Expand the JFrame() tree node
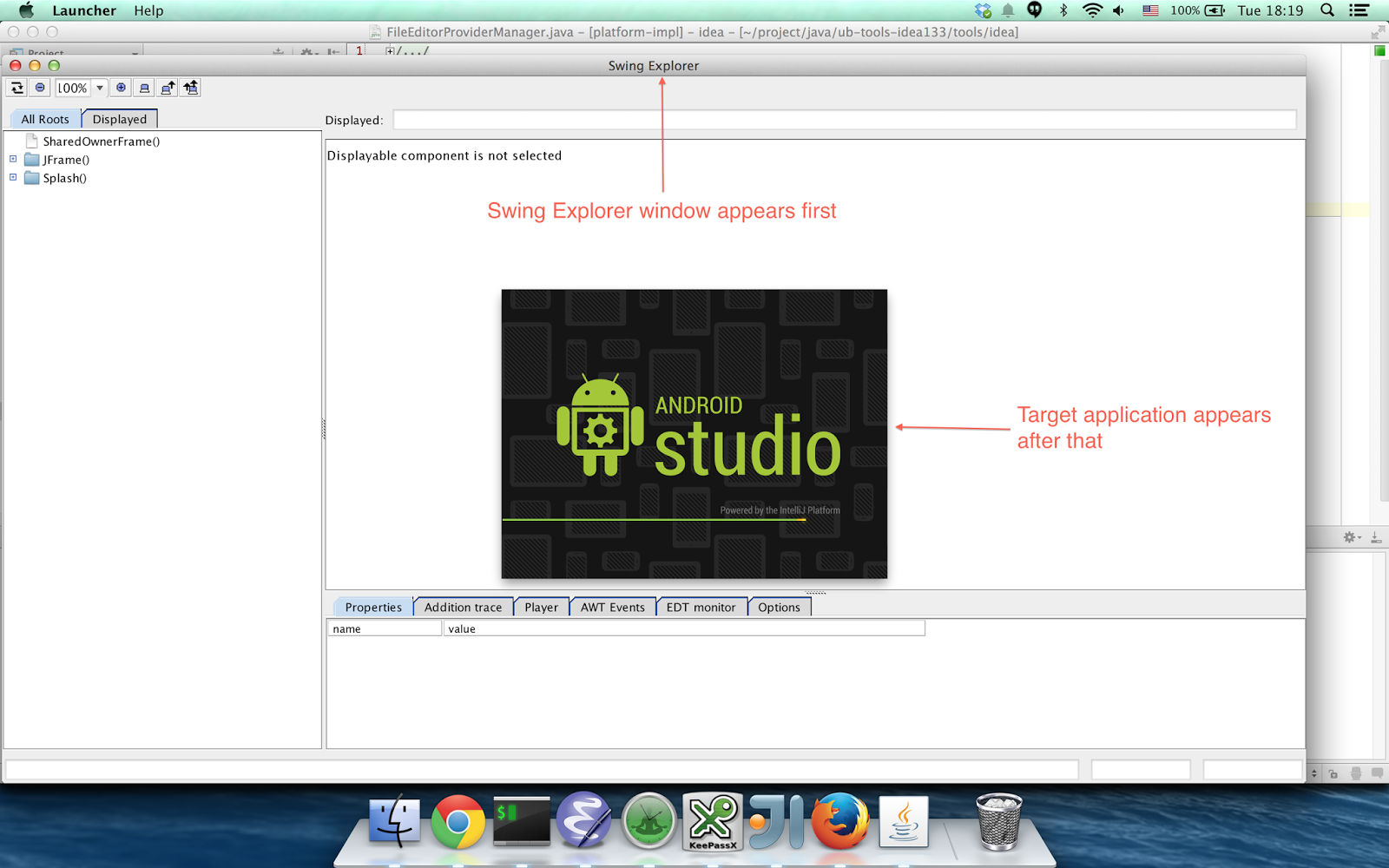 (x=12, y=159)
